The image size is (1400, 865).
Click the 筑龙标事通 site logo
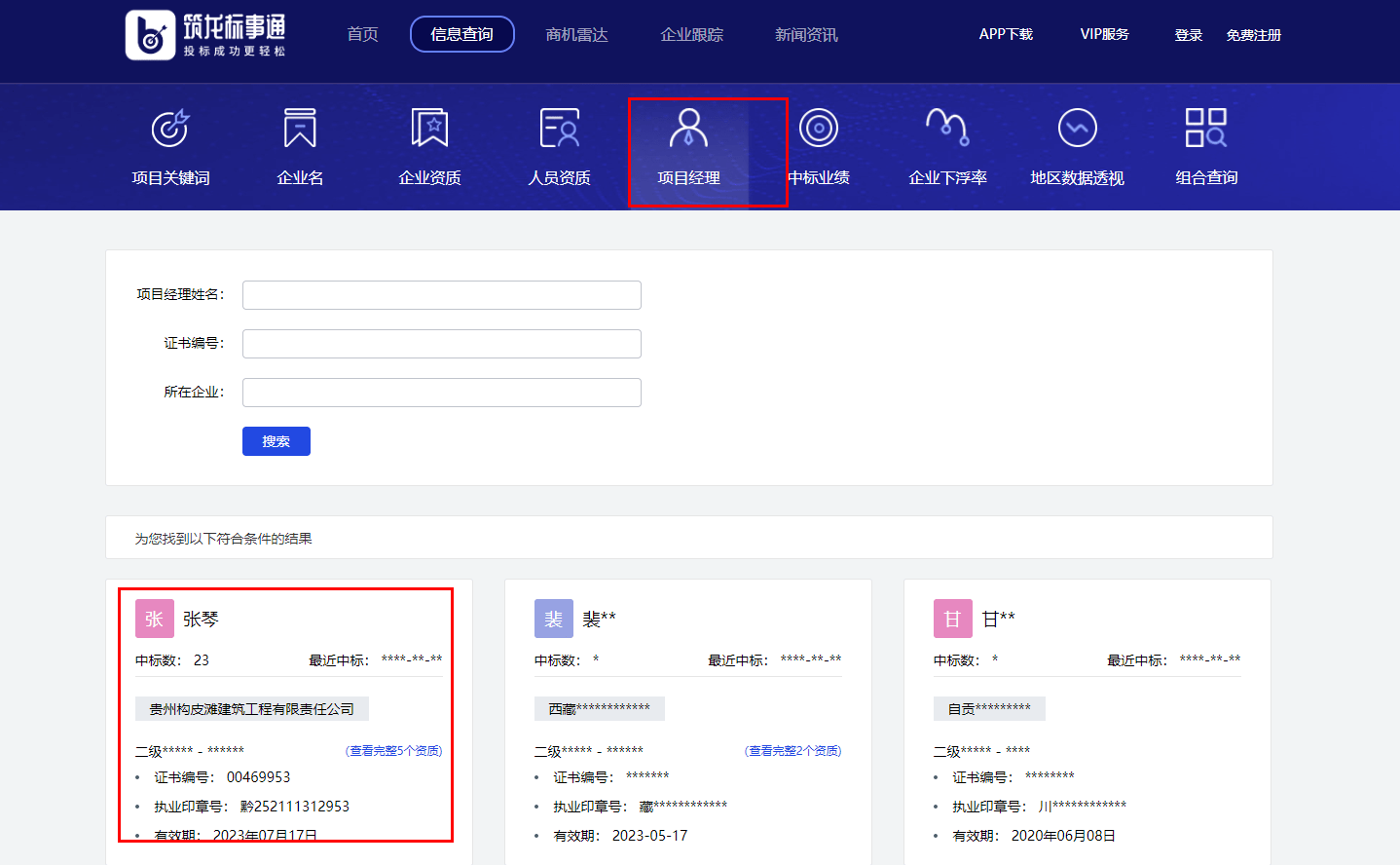205,35
